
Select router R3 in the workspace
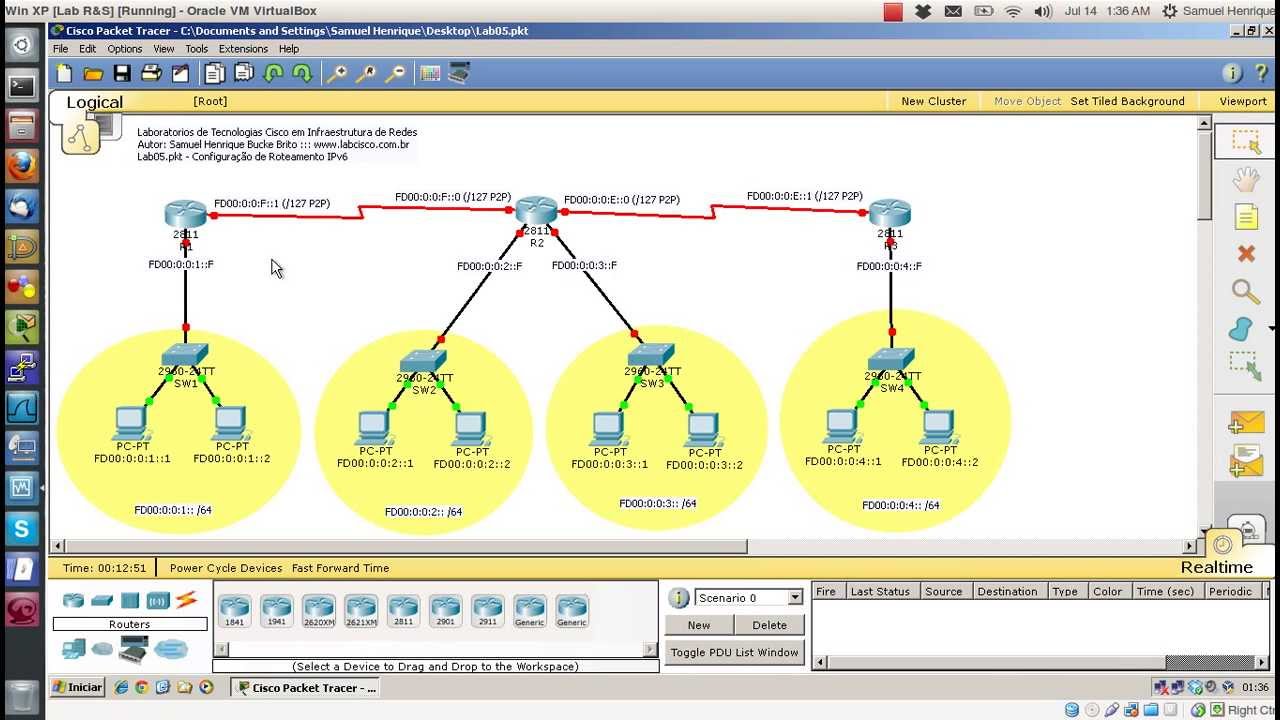click(x=890, y=214)
